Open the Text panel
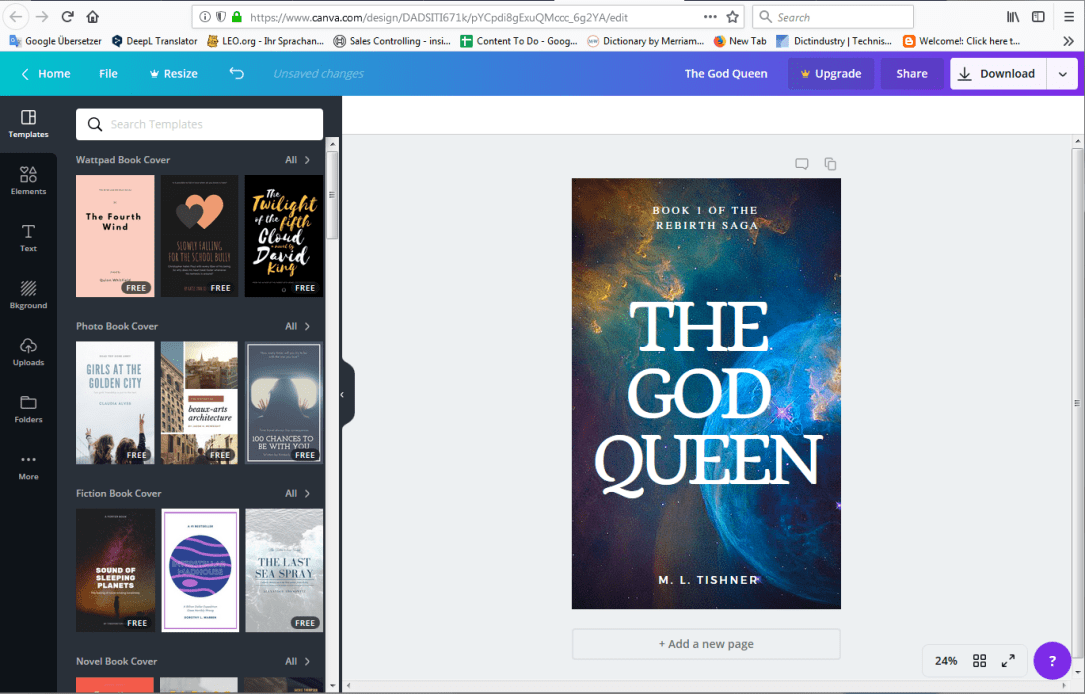The image size is (1085, 694). 28,238
